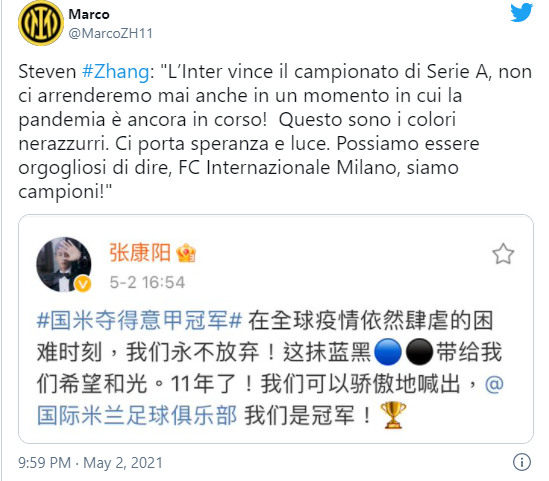The height and width of the screenshot is (481, 549).
Task: Click the trophy emoji in the post
Action: pos(393,415)
